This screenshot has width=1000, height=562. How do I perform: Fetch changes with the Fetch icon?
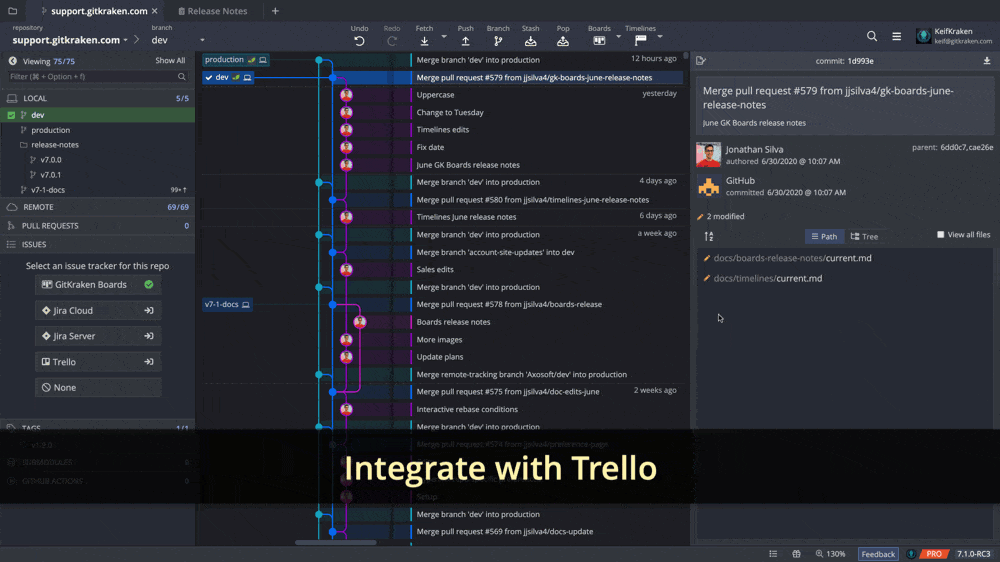(424, 41)
